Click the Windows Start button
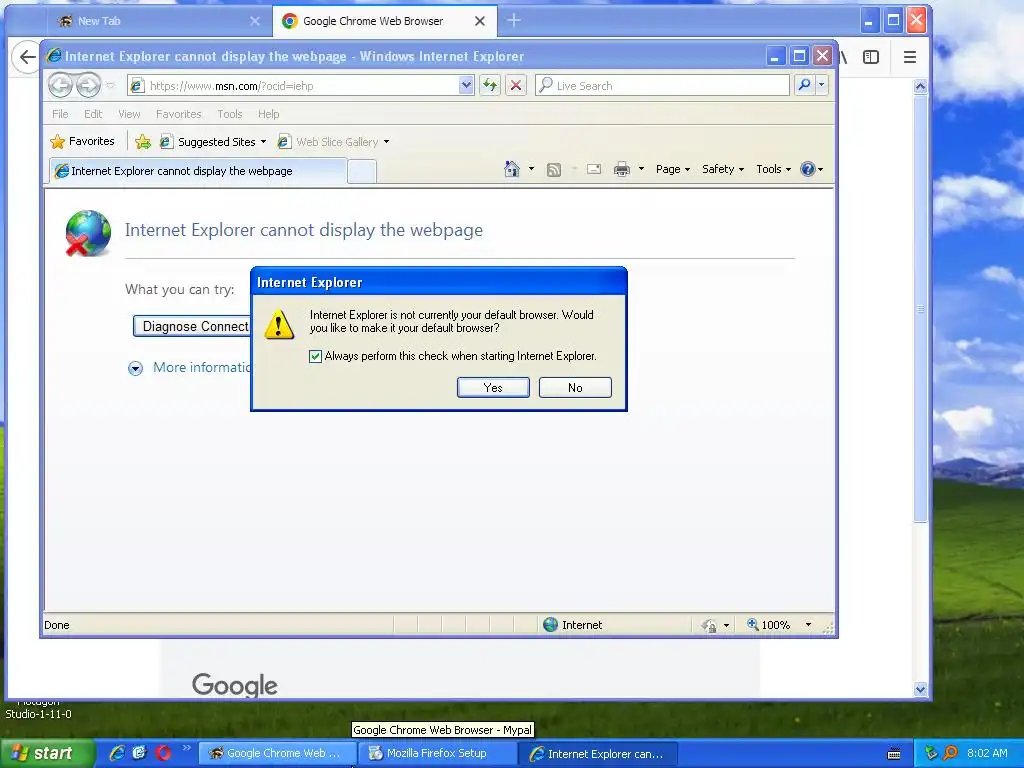Viewport: 1024px width, 768px height. point(47,754)
